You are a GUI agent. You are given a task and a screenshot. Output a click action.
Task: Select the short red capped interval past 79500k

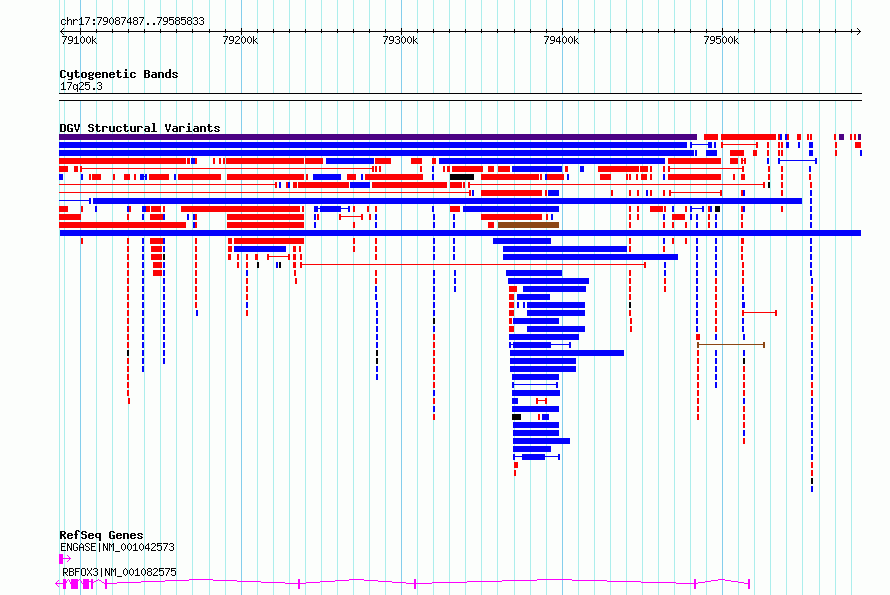760,313
